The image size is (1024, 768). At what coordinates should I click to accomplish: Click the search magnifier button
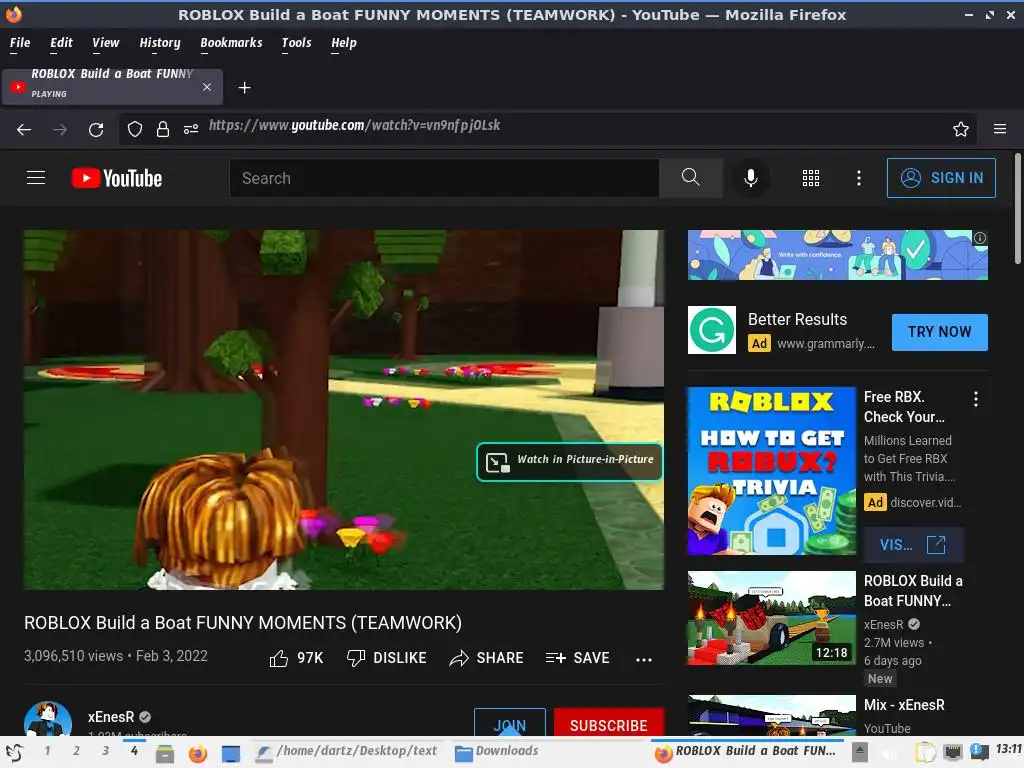(690, 178)
